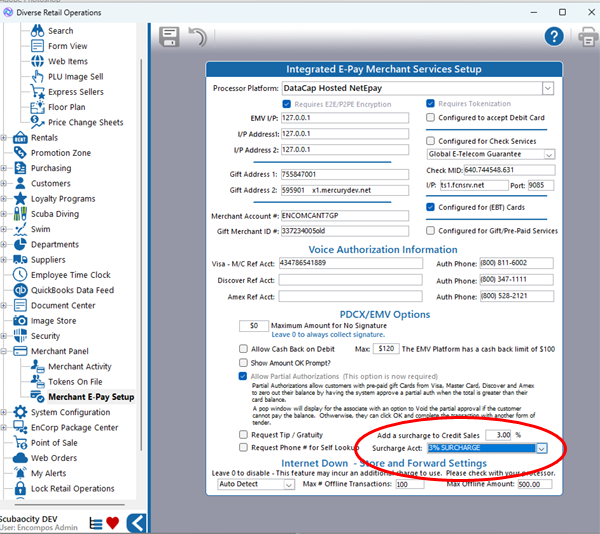This screenshot has width=600, height=534.
Task: Select Lock Retail Operations entry
Action: pyautogui.click(x=72, y=488)
